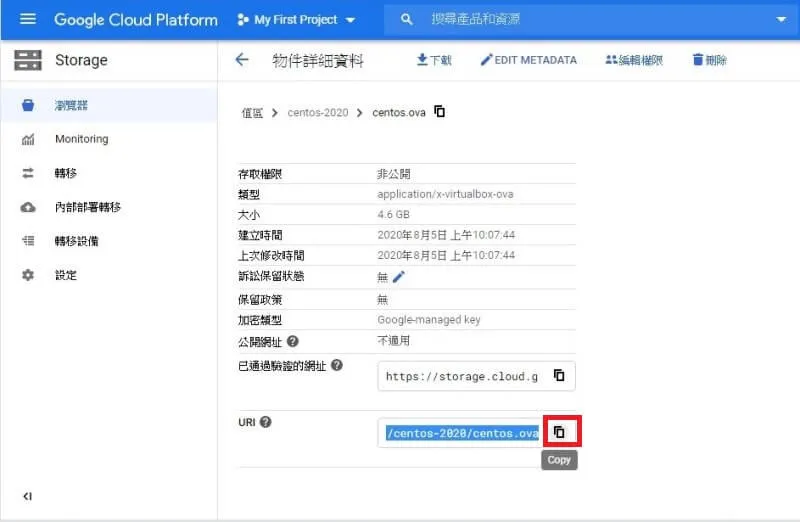800x522 pixels.
Task: Click the 物件詳細資料 page title
Action: (318, 61)
